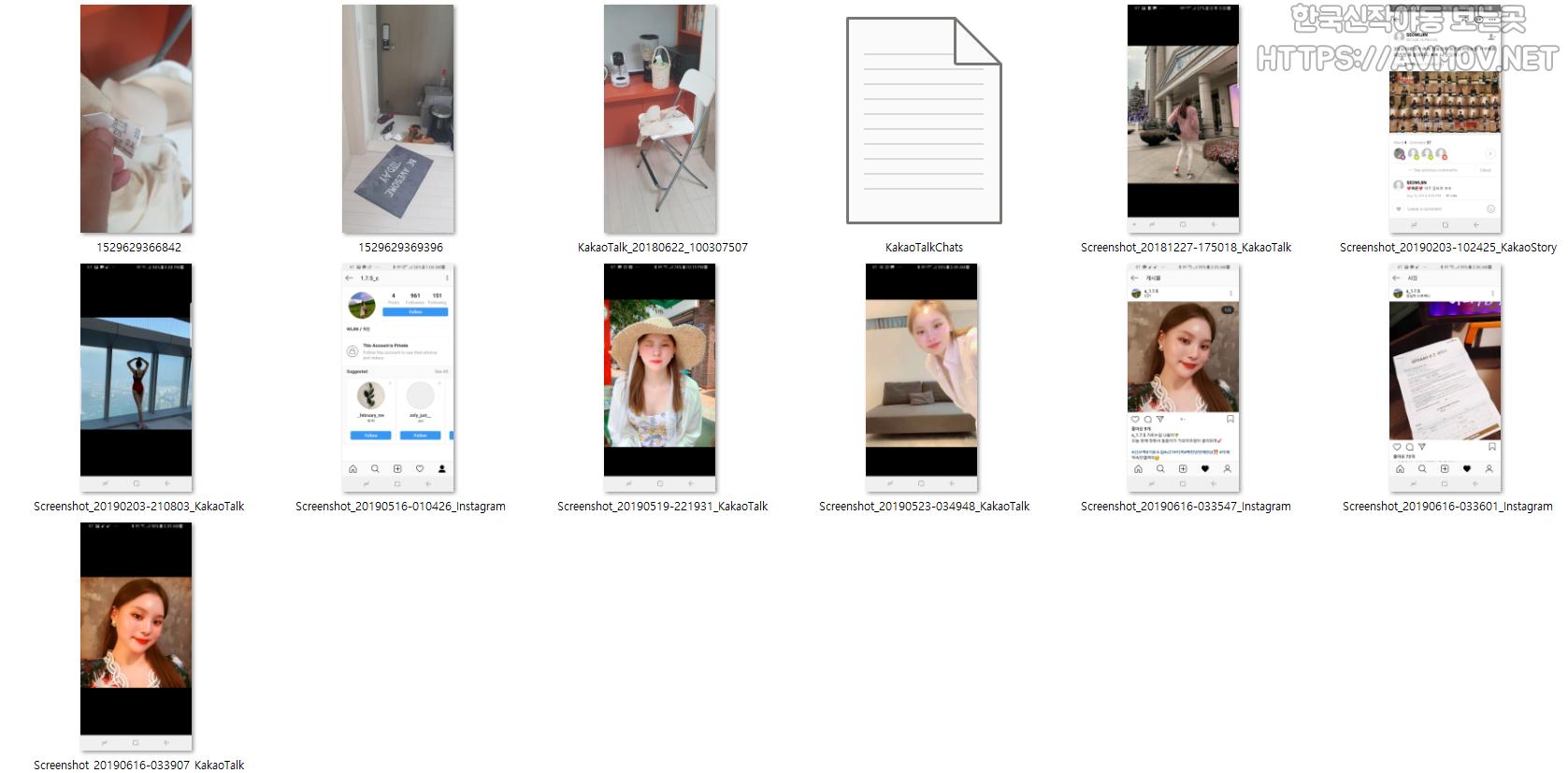Choose the Screenshot_20190523-034948_KakaoTalk thumbnail

point(922,378)
